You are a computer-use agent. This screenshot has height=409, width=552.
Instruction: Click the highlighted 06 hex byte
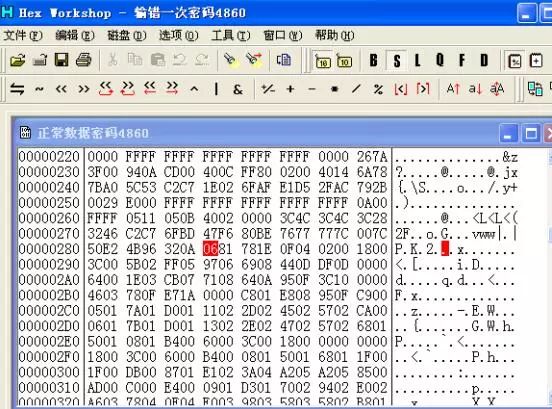coord(211,249)
